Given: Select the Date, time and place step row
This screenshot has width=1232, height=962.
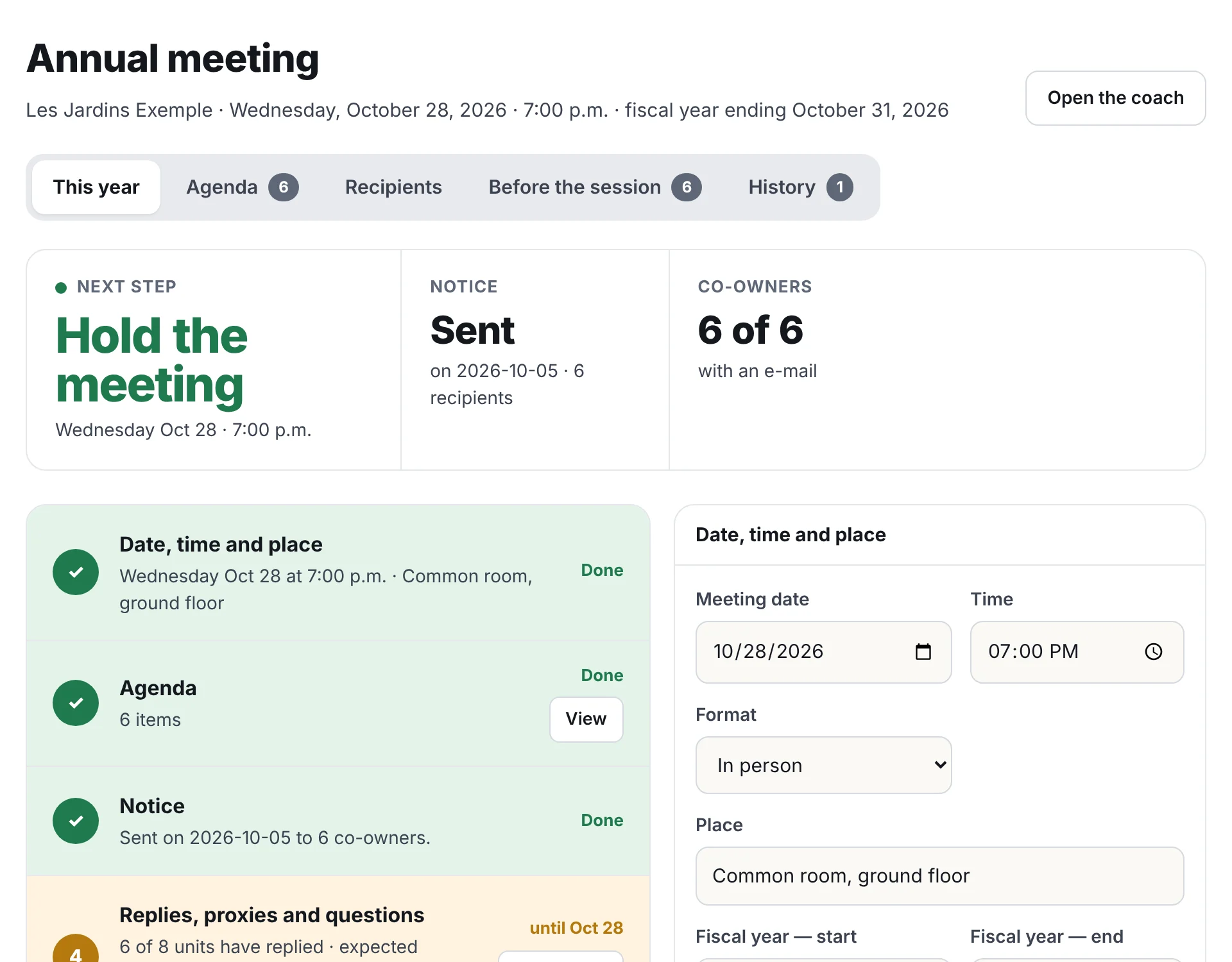Looking at the screenshot, I should point(338,573).
